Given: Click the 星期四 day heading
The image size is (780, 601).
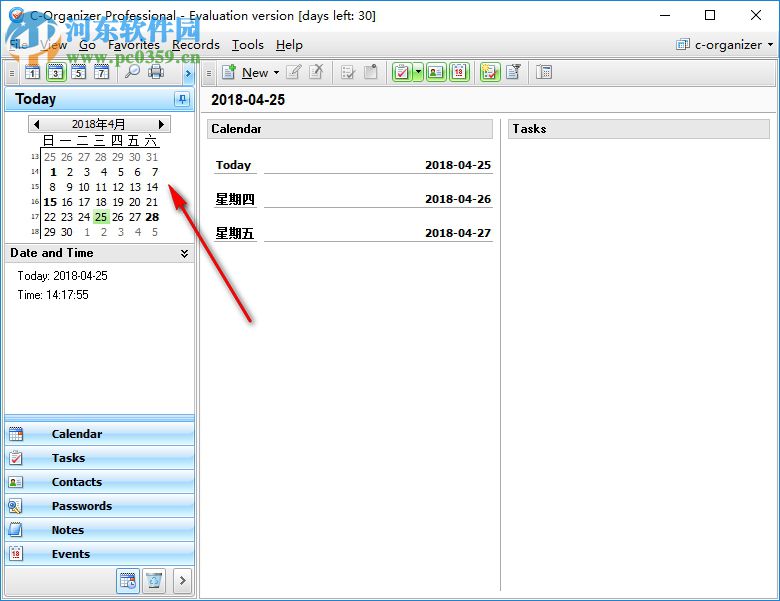Looking at the screenshot, I should tap(235, 199).
